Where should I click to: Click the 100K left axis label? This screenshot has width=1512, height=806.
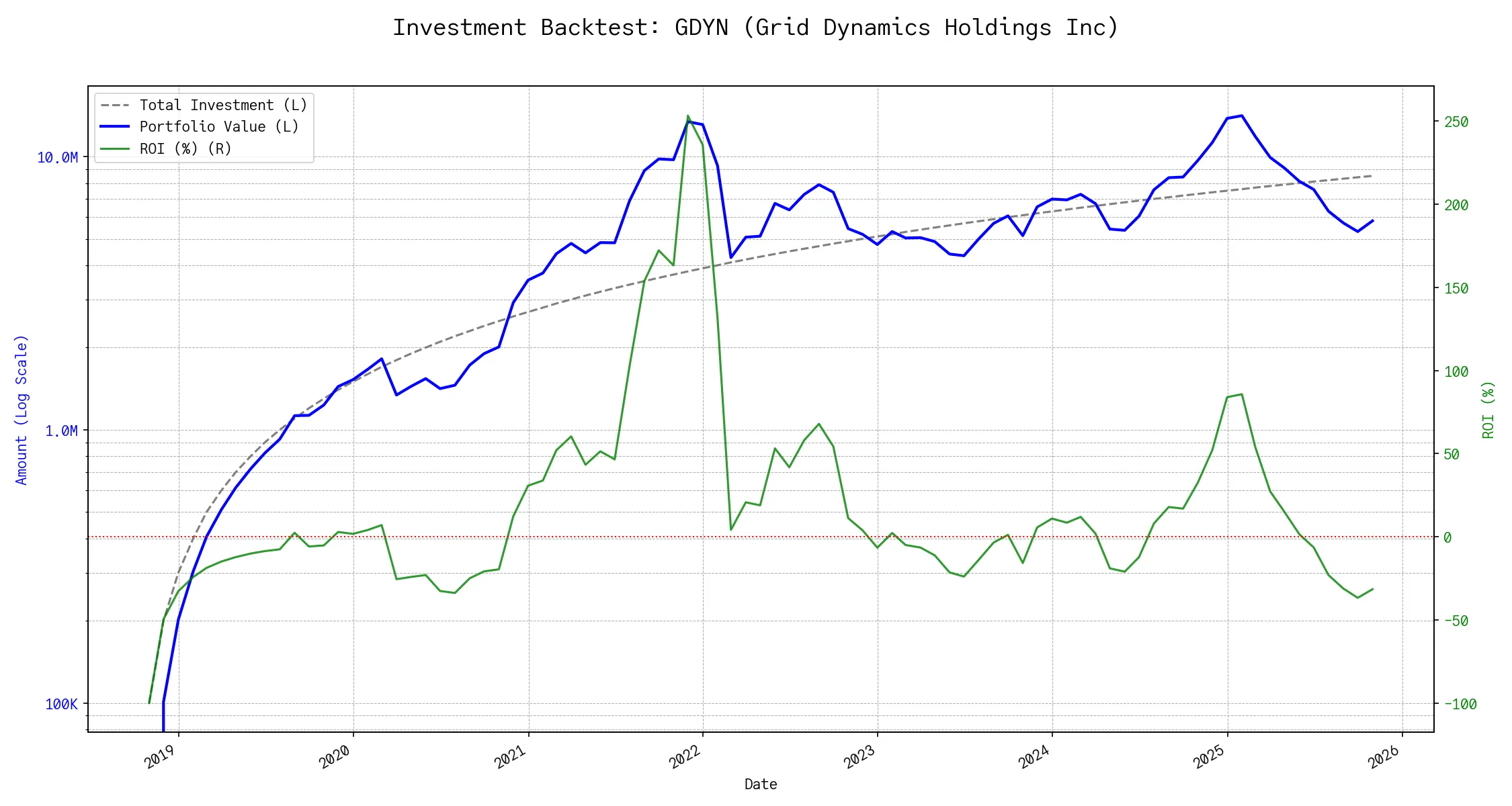(61, 705)
